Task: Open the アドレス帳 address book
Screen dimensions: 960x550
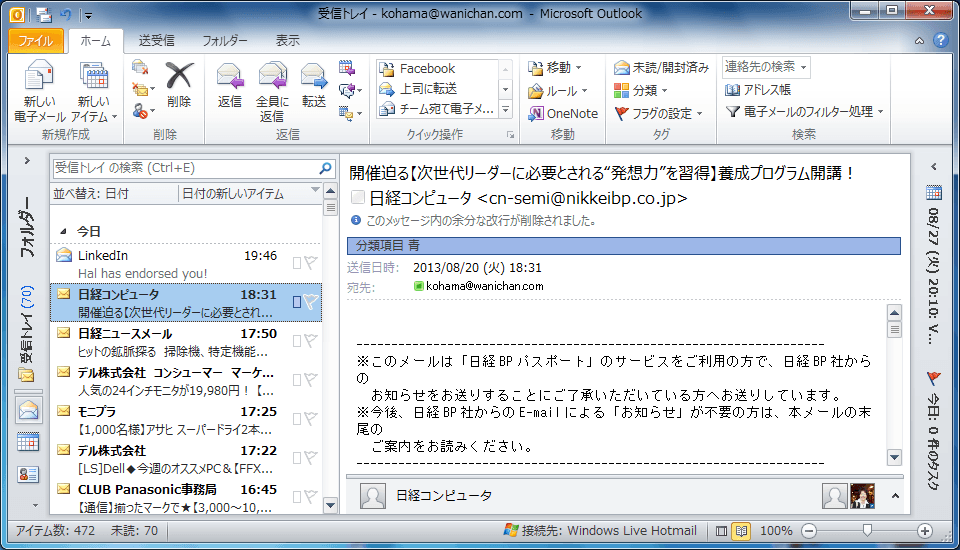Action: pos(758,90)
